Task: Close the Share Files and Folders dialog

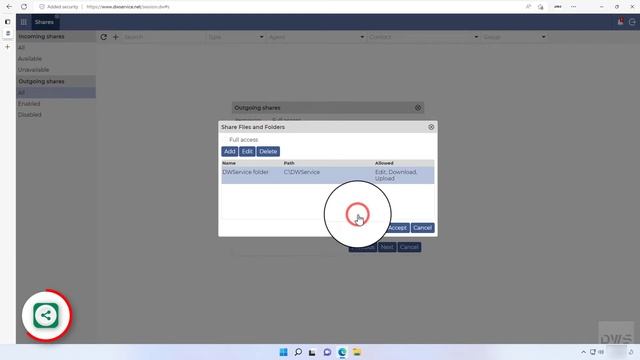Action: [x=431, y=127]
